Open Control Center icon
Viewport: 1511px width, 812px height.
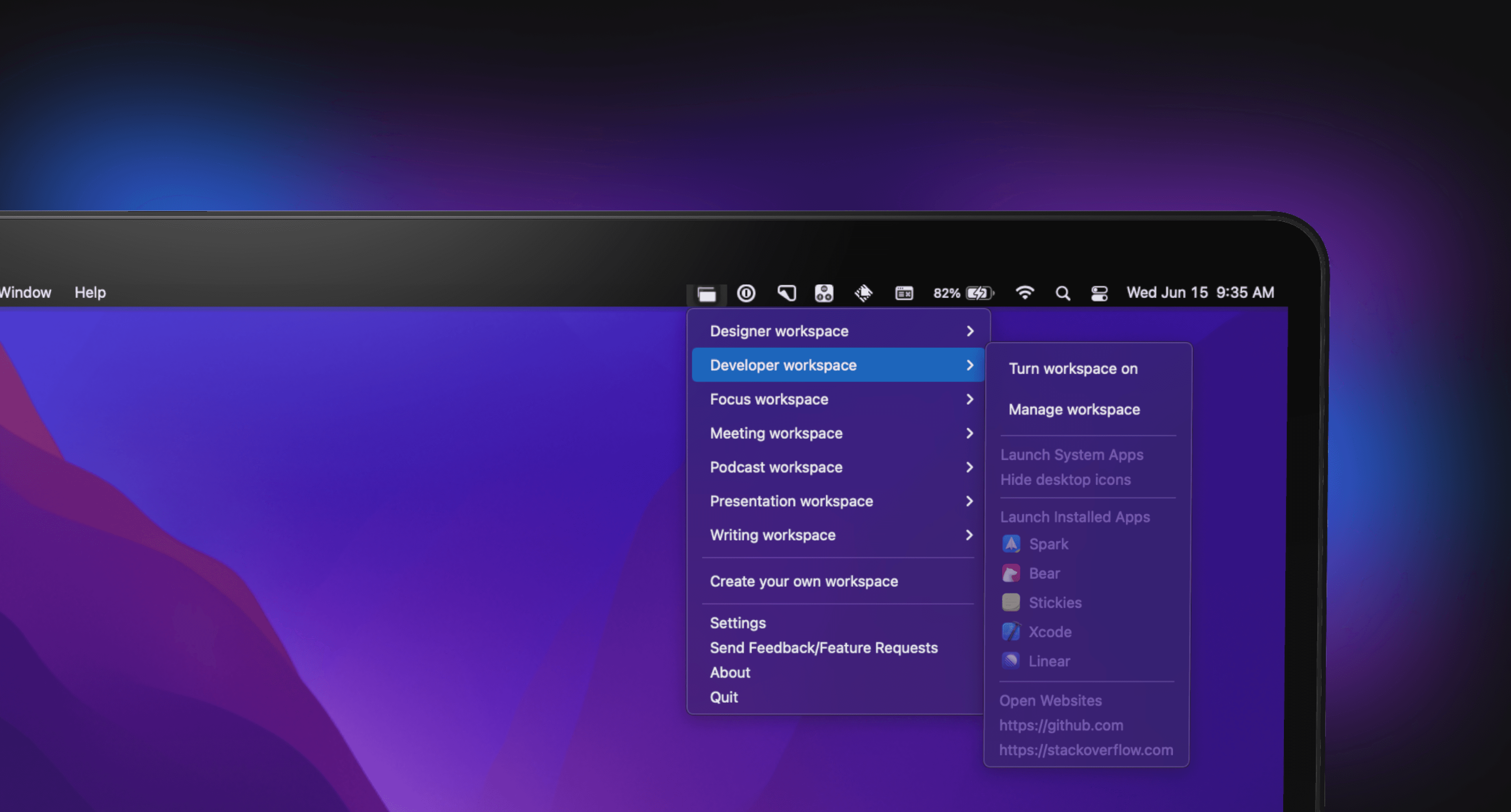(x=1099, y=293)
